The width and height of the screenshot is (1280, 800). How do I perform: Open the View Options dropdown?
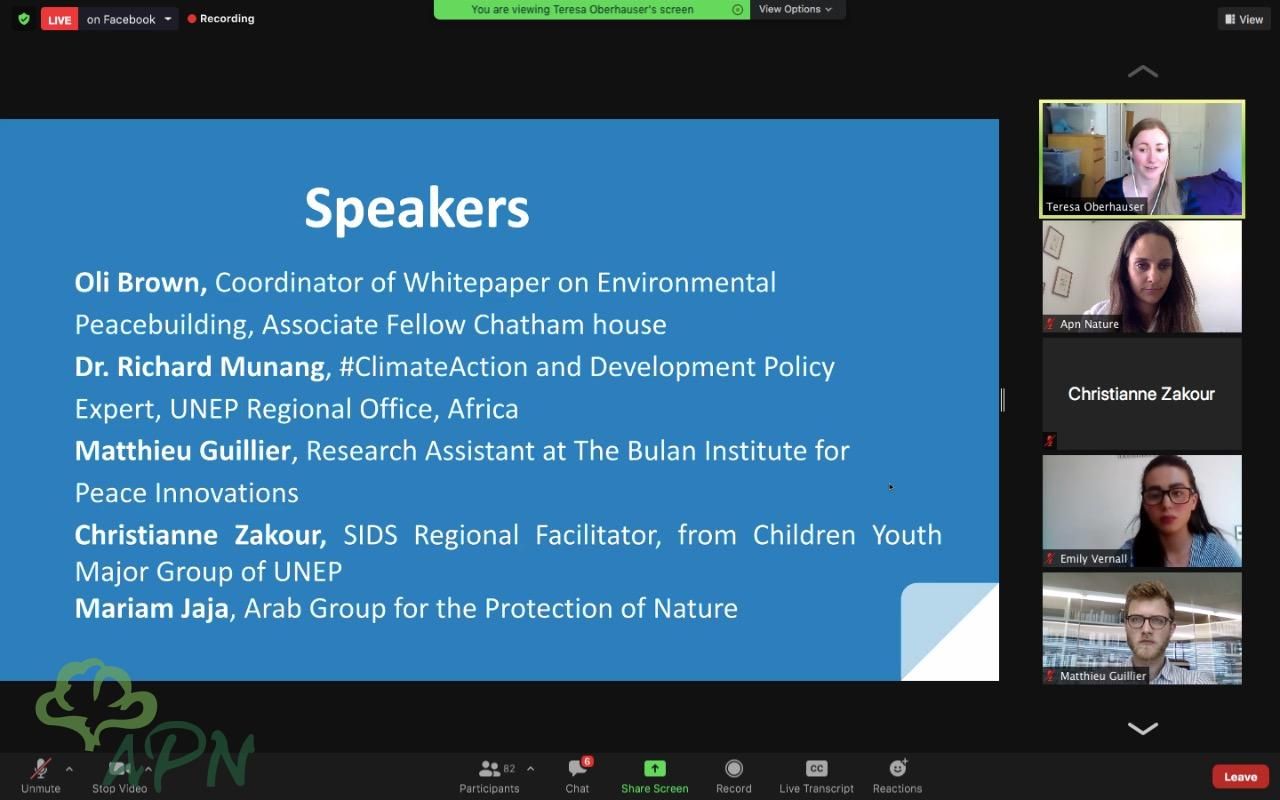pyautogui.click(x=796, y=9)
